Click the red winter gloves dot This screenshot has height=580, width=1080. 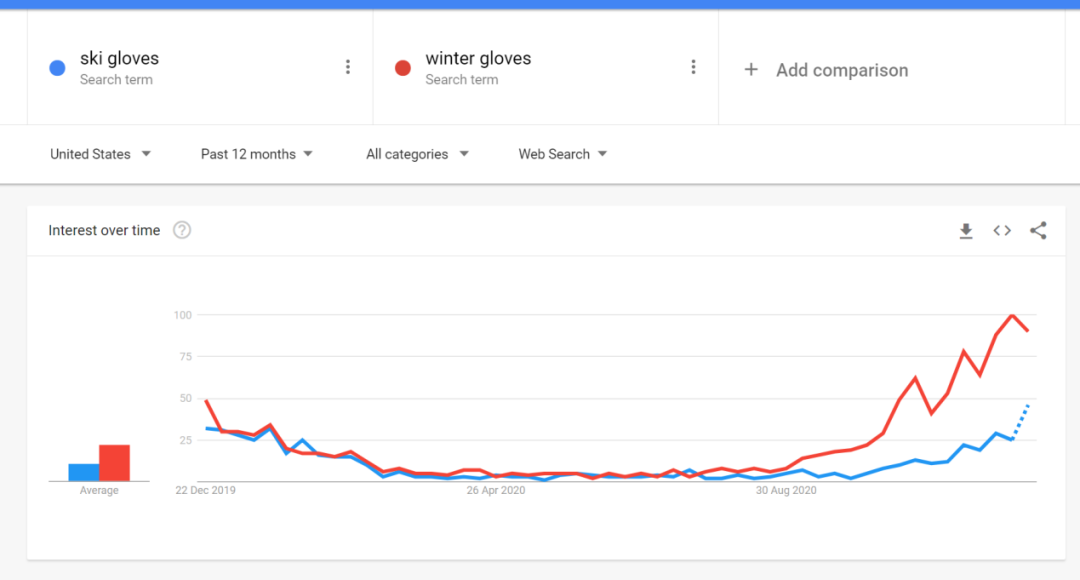click(403, 68)
